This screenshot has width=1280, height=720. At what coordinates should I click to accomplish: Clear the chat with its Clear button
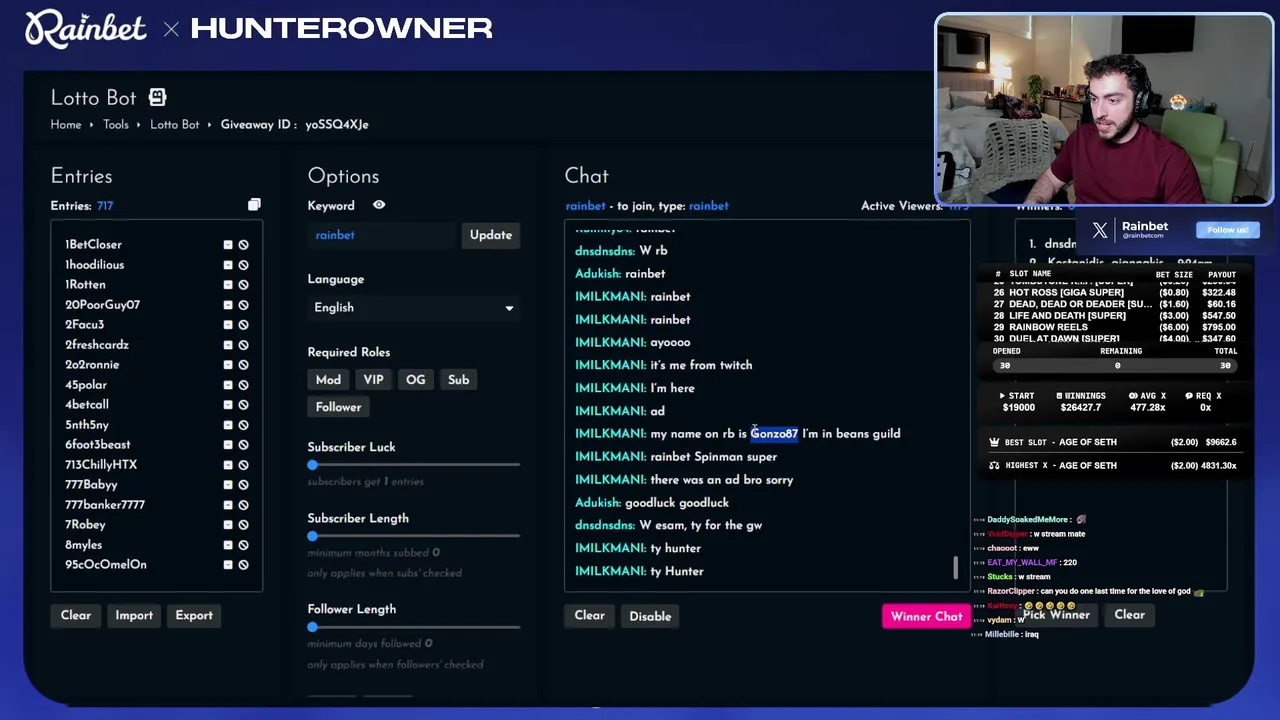(590, 615)
